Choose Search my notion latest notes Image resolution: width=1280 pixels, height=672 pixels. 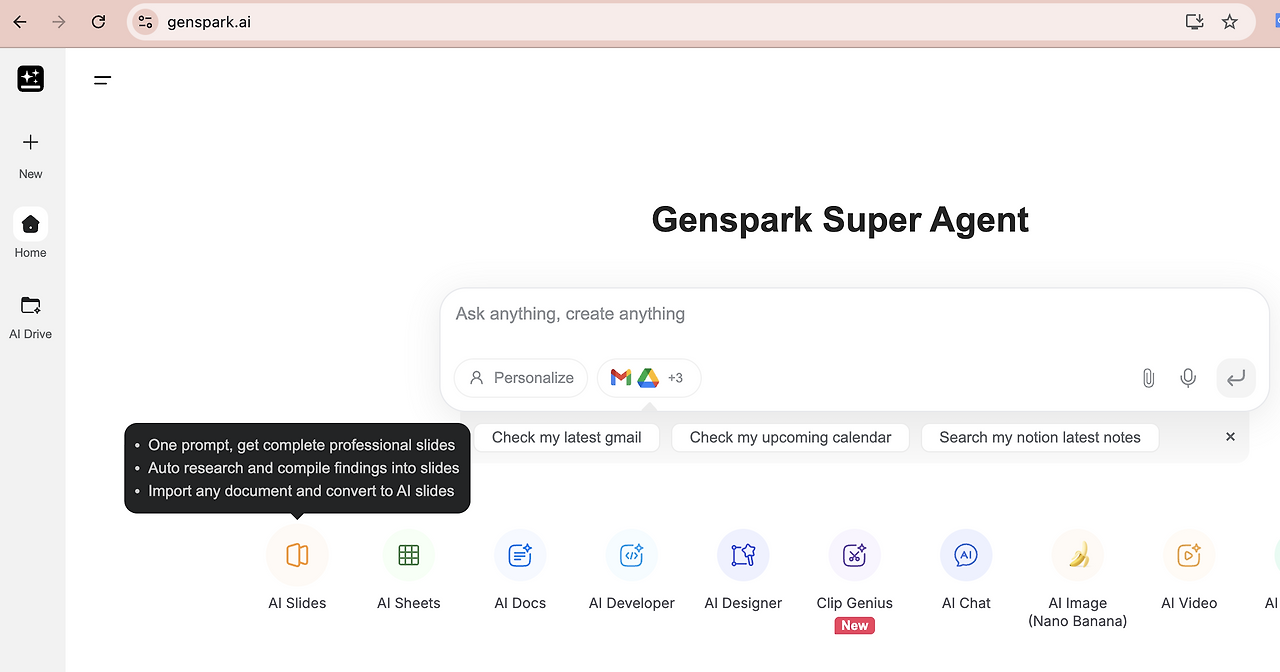[x=1040, y=437]
